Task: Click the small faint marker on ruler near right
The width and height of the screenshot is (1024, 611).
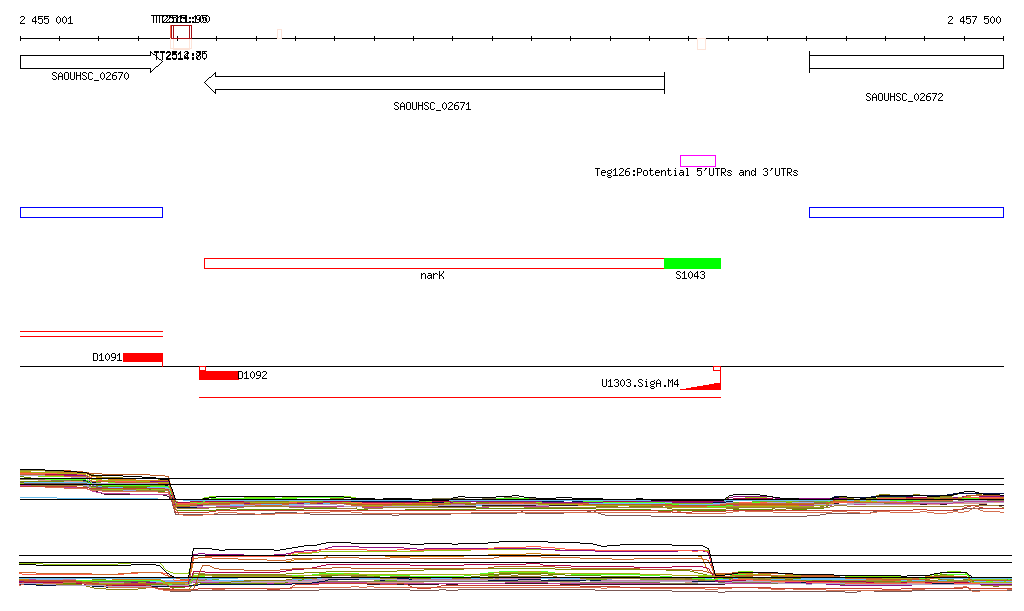Action: point(701,44)
